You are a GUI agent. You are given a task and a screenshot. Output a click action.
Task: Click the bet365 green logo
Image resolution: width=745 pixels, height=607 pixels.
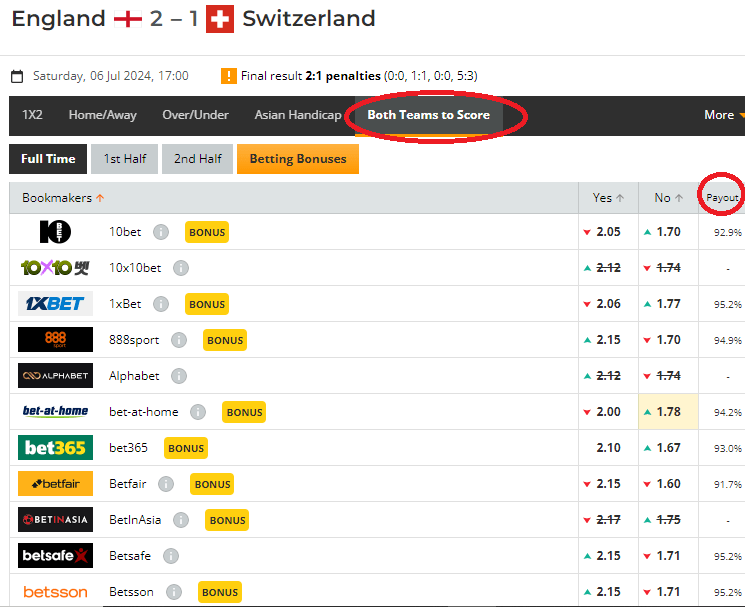(x=55, y=448)
